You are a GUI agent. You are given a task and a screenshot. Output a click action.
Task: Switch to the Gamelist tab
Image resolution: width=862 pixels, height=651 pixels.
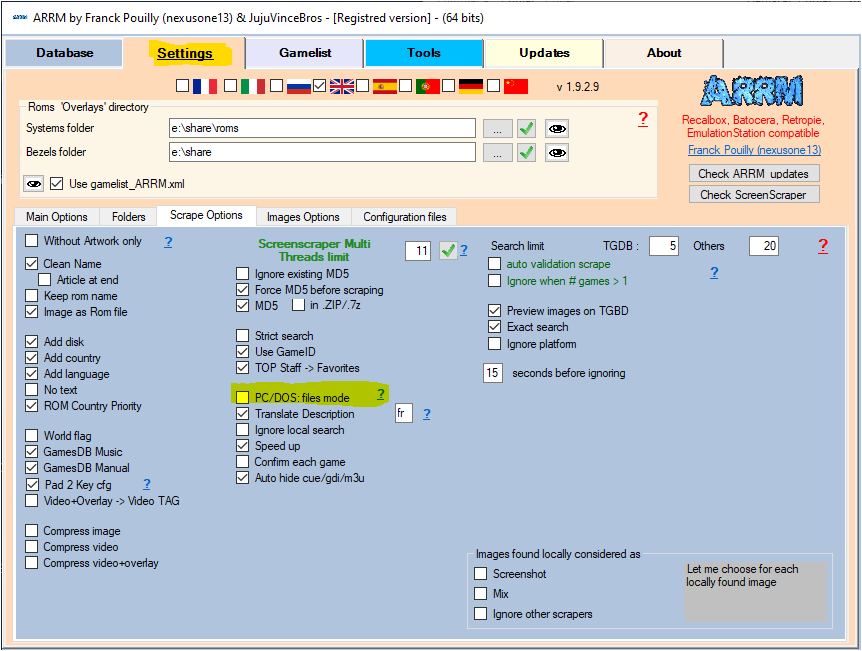304,53
